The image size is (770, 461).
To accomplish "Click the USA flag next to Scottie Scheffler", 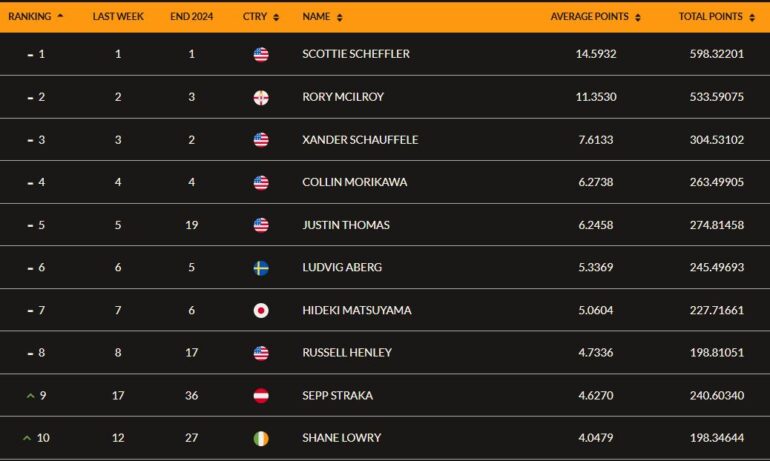I will tap(261, 54).
